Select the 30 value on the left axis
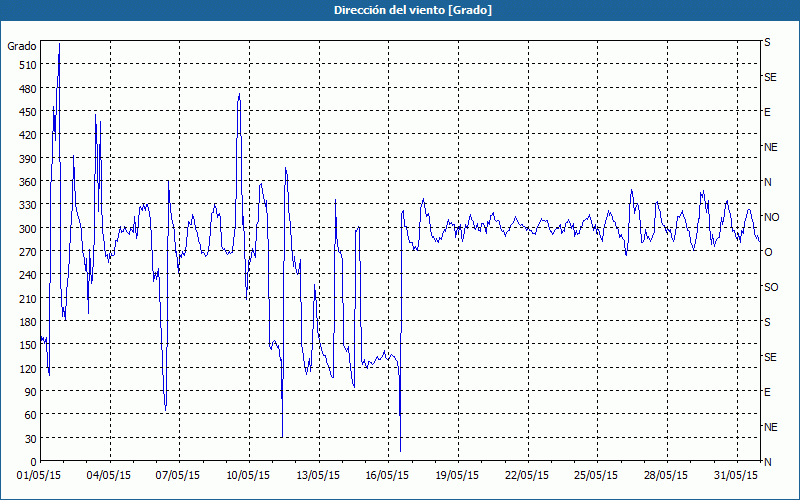800x500 pixels. (x=30, y=439)
